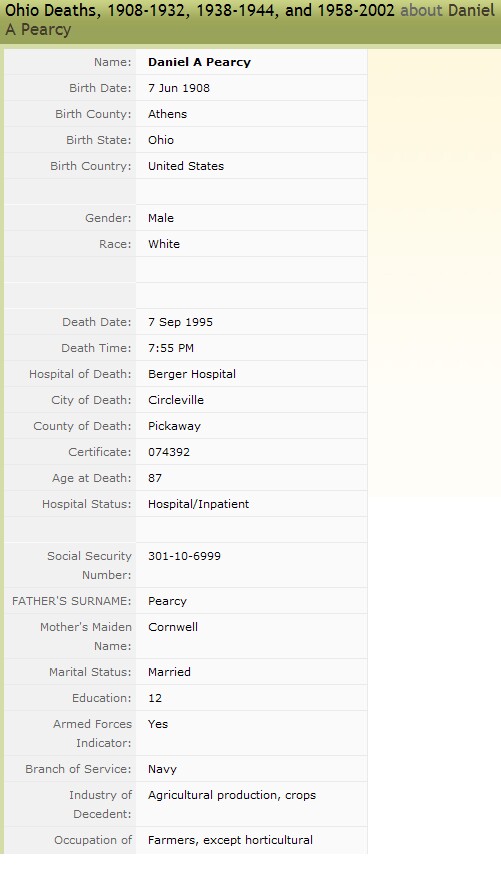Select the name Daniel A Pearcy
Image resolution: width=501 pixels, height=885 pixels.
(x=199, y=62)
